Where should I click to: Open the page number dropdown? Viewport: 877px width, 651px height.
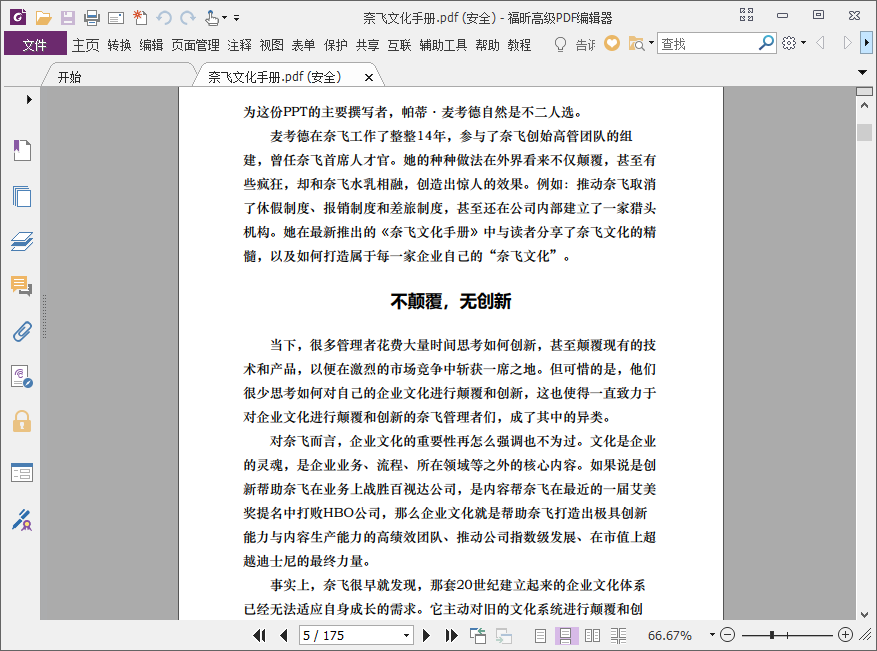pos(406,636)
